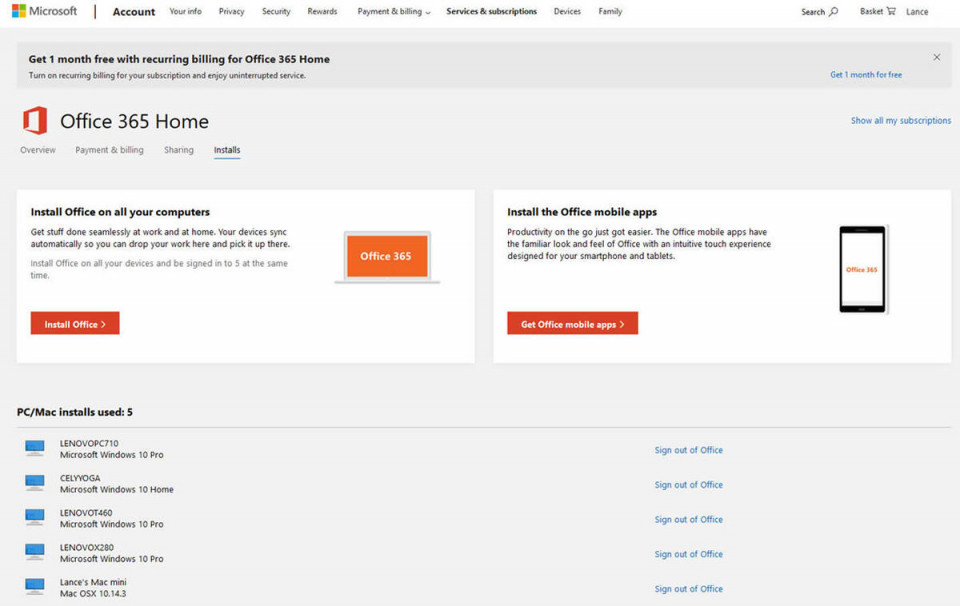Click the CELYYOGA computer icon
The image size is (960, 606).
point(34,483)
